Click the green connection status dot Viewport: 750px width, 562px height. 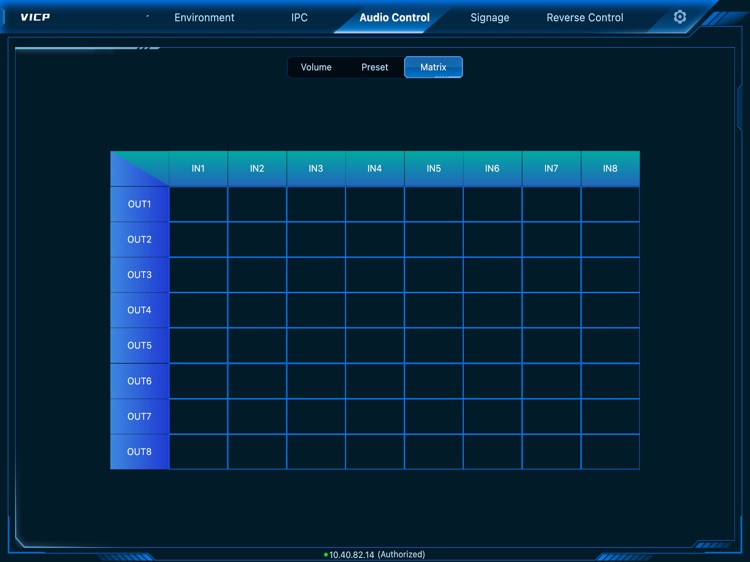pos(326,555)
